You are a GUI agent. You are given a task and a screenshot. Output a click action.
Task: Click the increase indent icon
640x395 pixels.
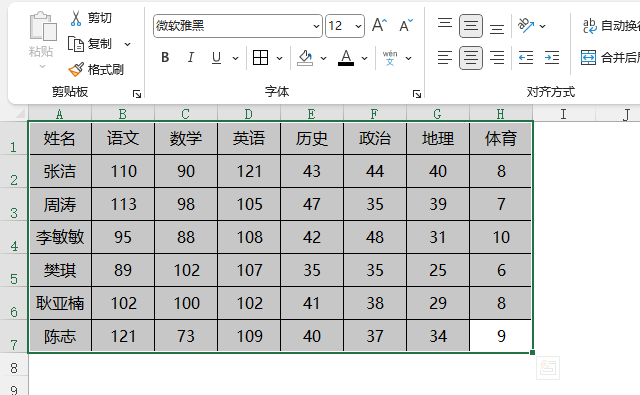click(552, 58)
